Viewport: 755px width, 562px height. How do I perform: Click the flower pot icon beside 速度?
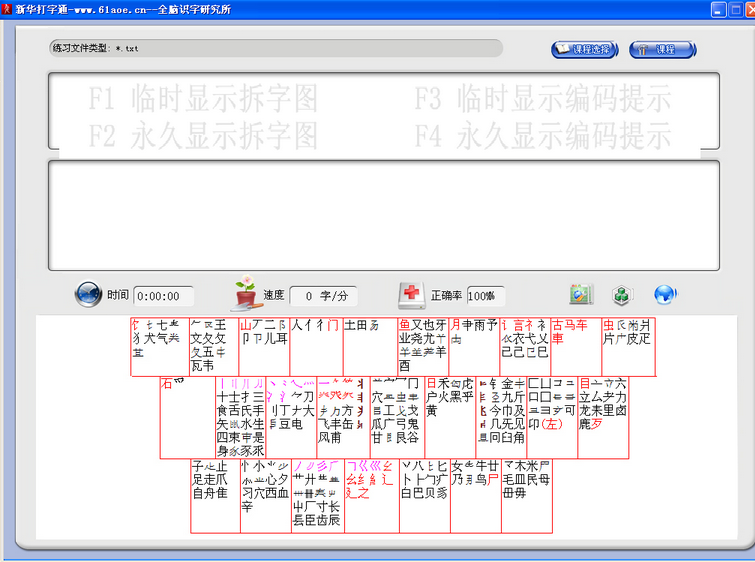pos(247,292)
